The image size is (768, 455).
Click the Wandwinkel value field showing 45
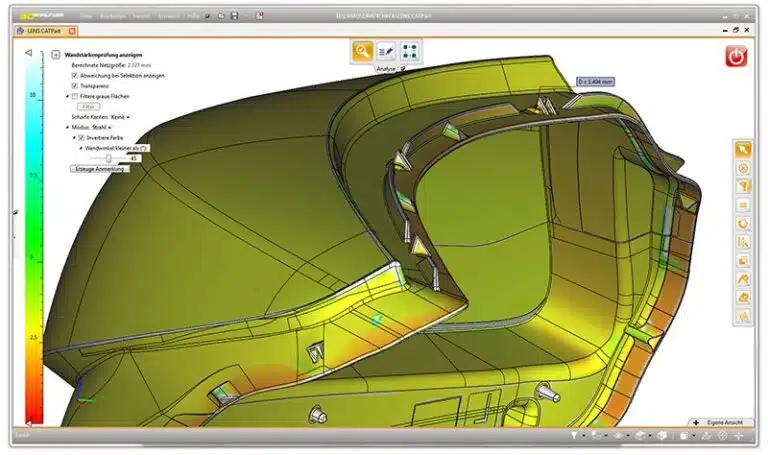pyautogui.click(x=133, y=158)
